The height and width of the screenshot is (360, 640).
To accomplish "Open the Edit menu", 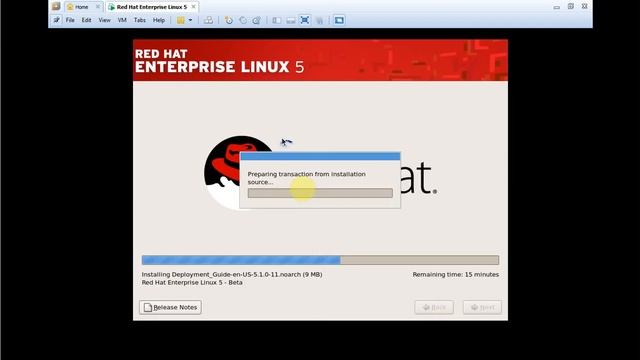I will (x=87, y=20).
